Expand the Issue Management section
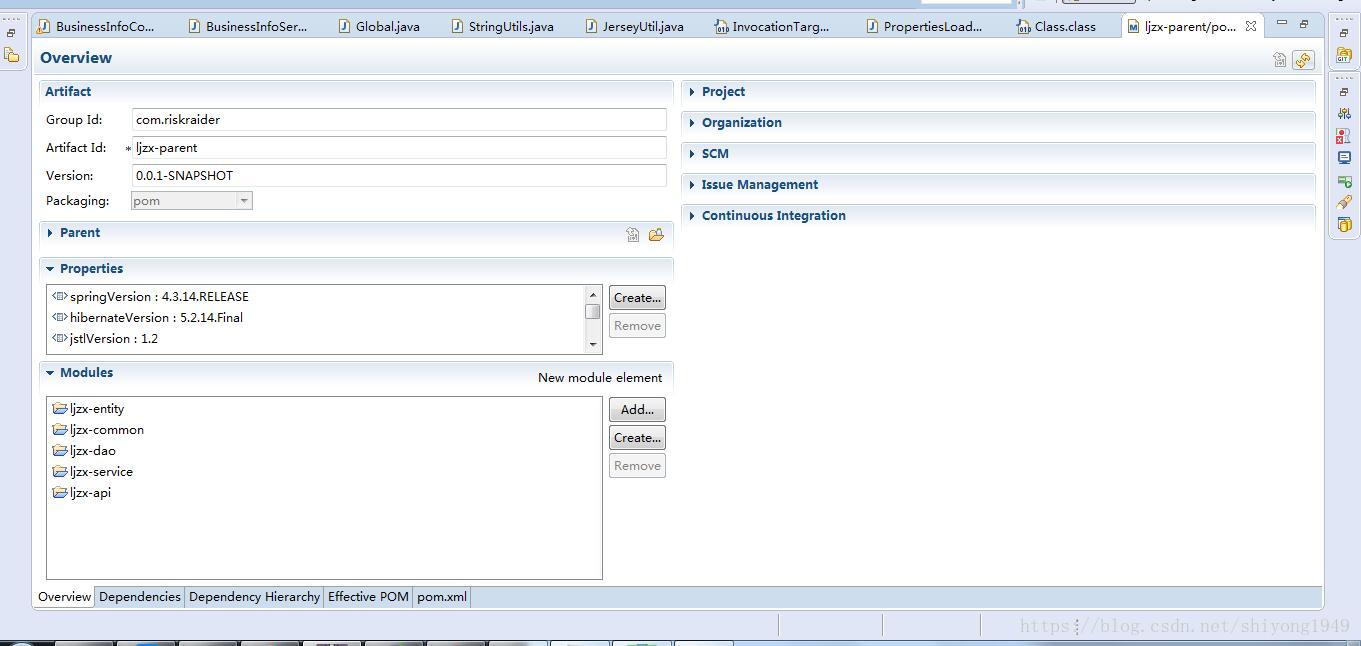The height and width of the screenshot is (646, 1361). (692, 185)
